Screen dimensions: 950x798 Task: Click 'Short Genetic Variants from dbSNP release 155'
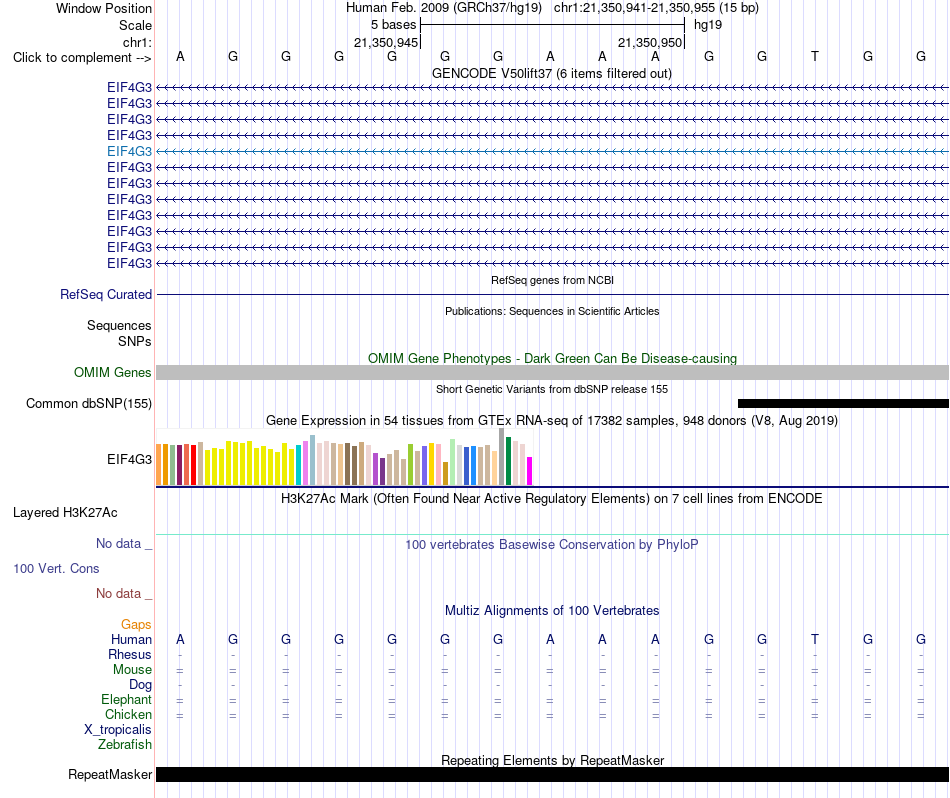coord(552,389)
